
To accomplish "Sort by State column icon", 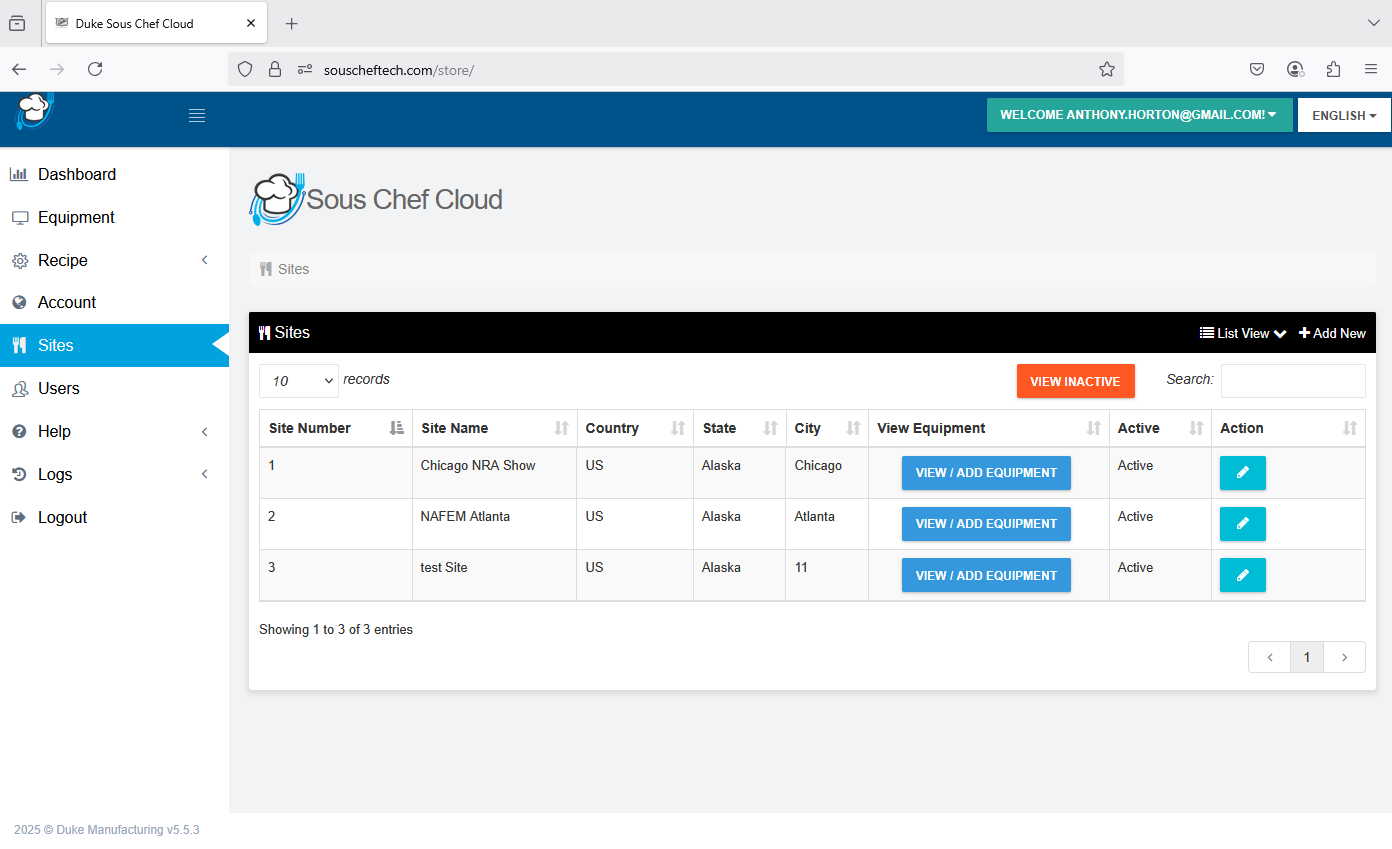I will pyautogui.click(x=770, y=428).
